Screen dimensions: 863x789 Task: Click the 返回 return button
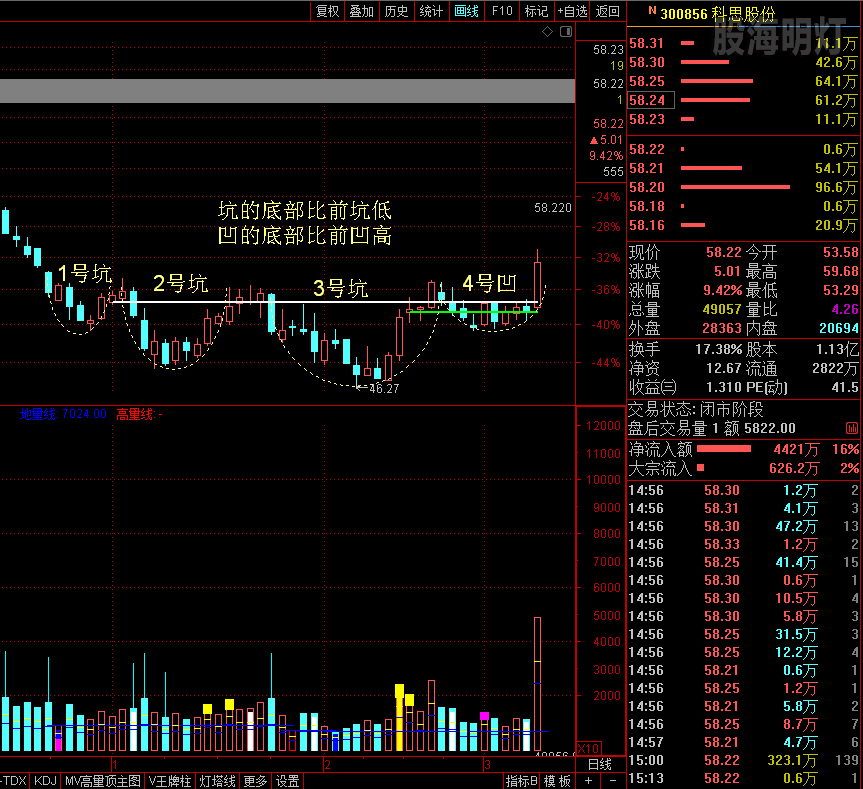[608, 11]
